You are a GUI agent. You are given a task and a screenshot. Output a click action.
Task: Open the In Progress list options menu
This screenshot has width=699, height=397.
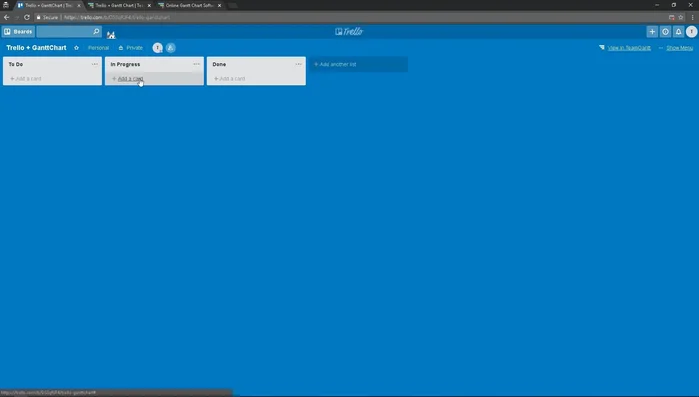click(197, 64)
